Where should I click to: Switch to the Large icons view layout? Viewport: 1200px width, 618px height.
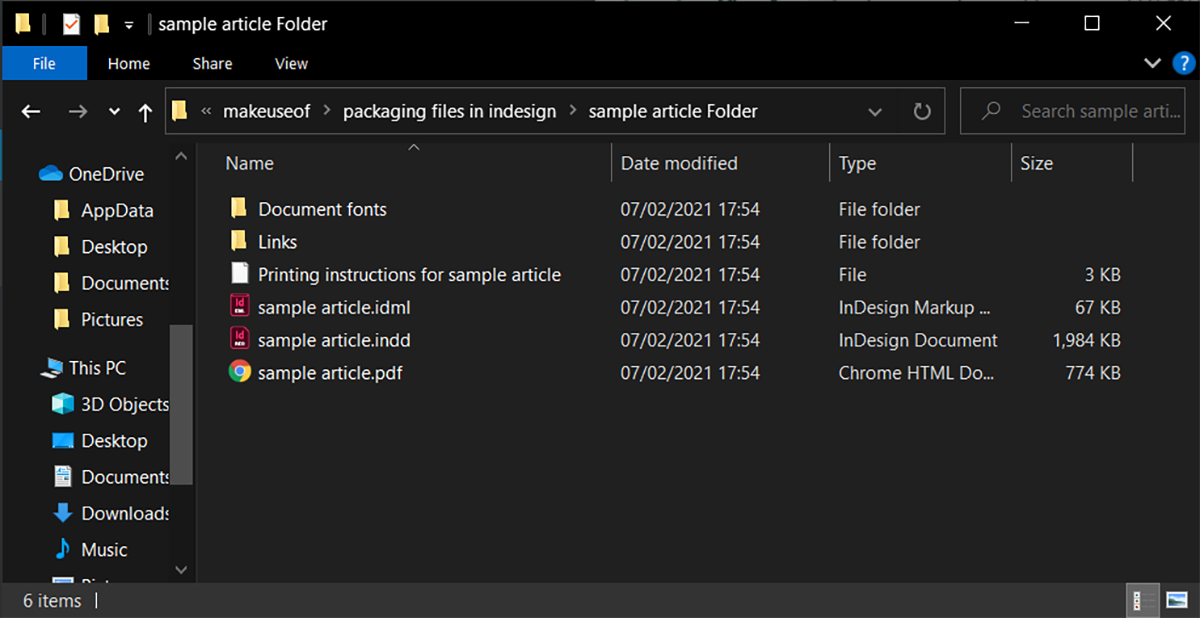click(1176, 600)
